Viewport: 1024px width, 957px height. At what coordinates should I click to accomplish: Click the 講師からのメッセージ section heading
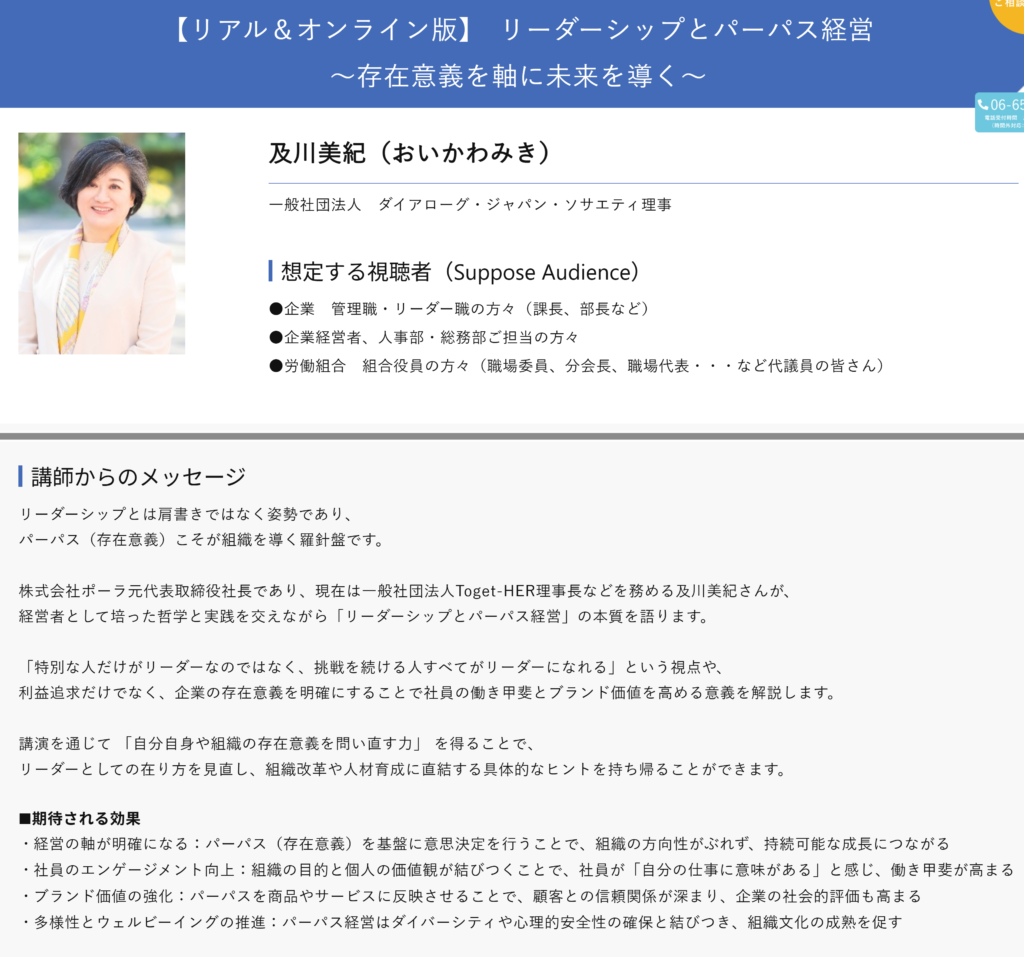coord(138,476)
